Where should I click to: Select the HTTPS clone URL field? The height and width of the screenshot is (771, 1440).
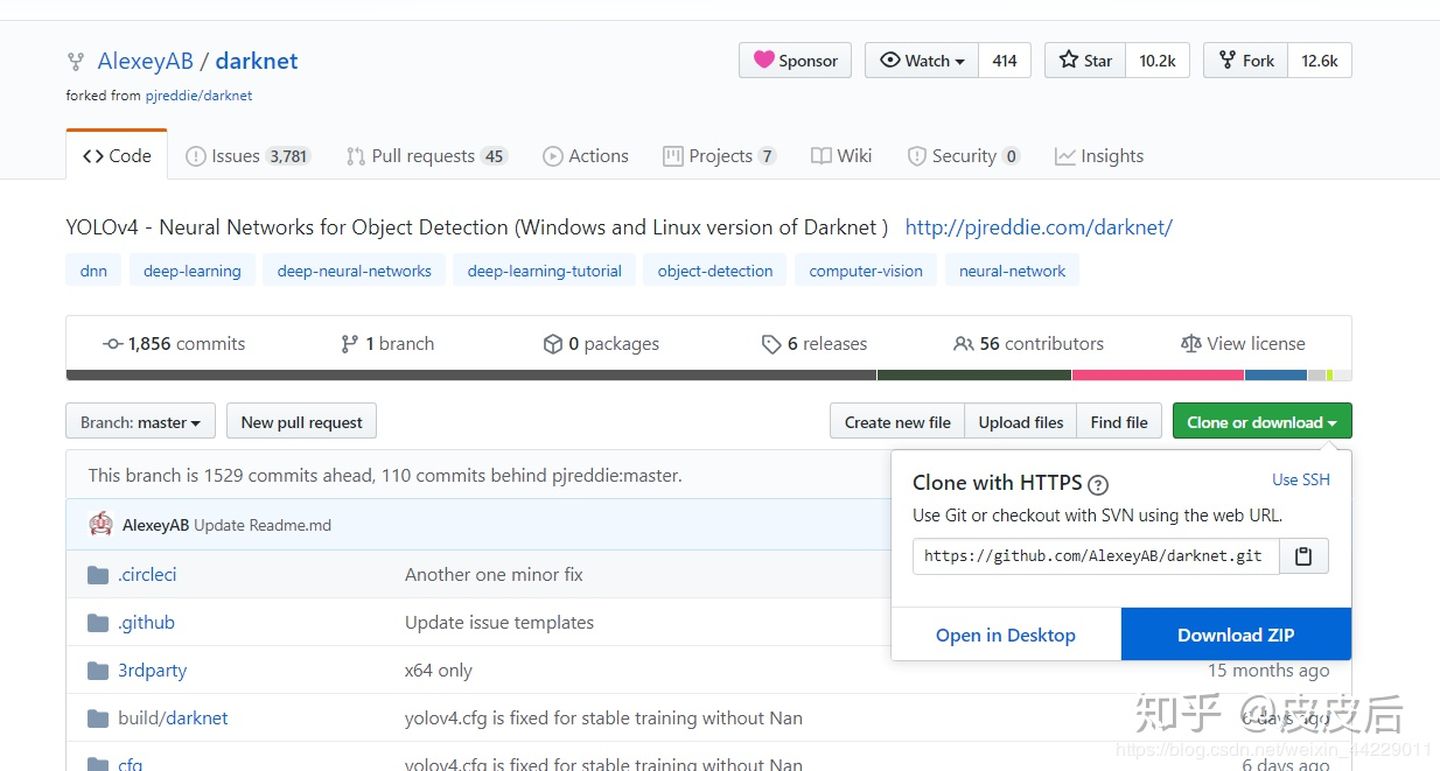tap(1095, 556)
